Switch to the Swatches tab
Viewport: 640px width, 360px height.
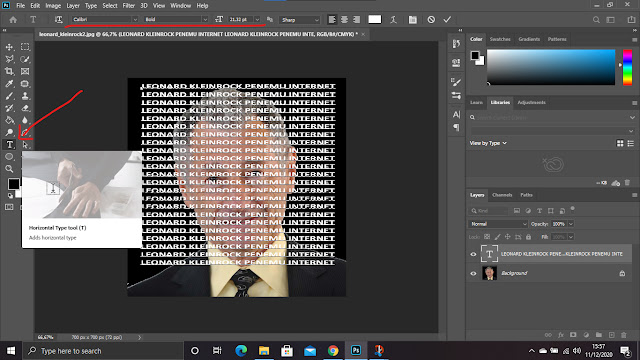(500, 39)
